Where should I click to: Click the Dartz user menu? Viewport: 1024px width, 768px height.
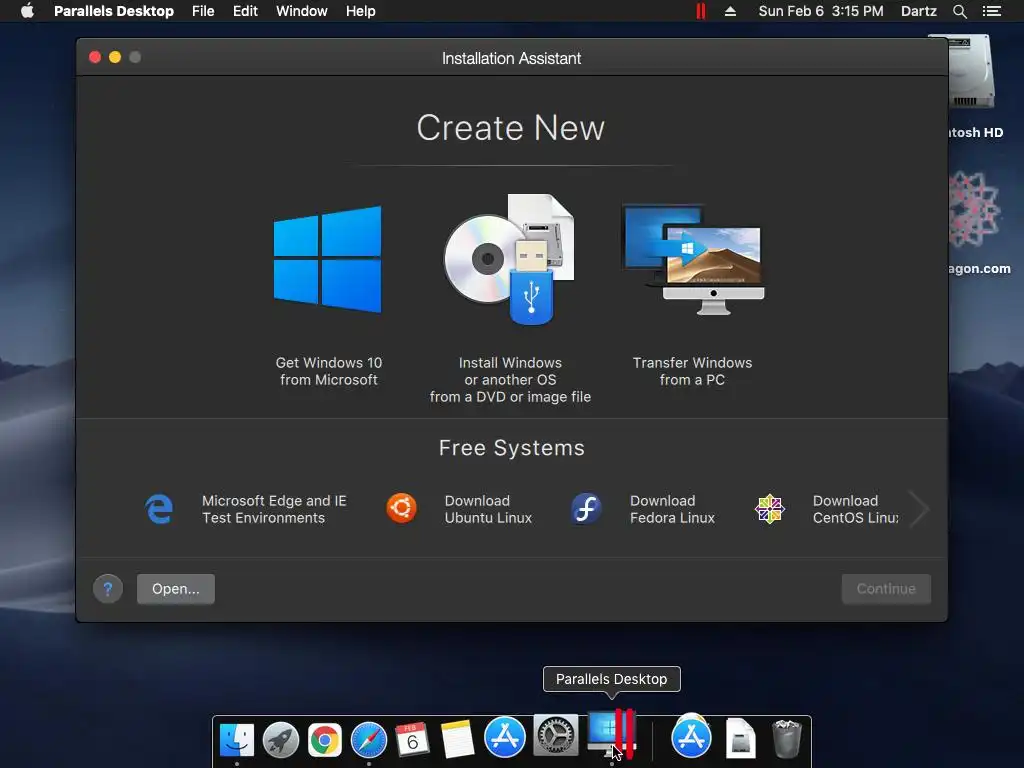click(918, 11)
